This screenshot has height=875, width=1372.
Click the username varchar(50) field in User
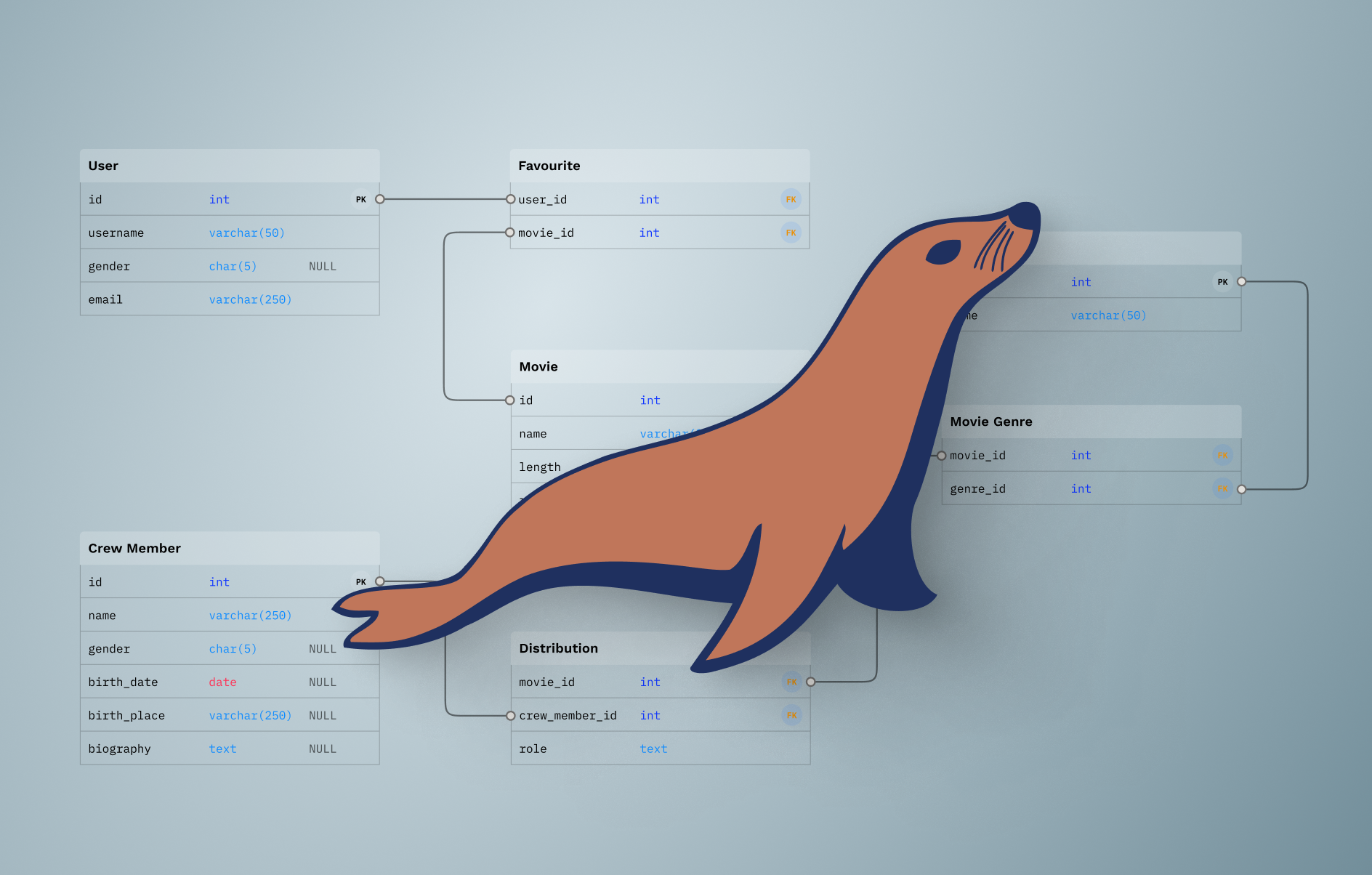[247, 232]
